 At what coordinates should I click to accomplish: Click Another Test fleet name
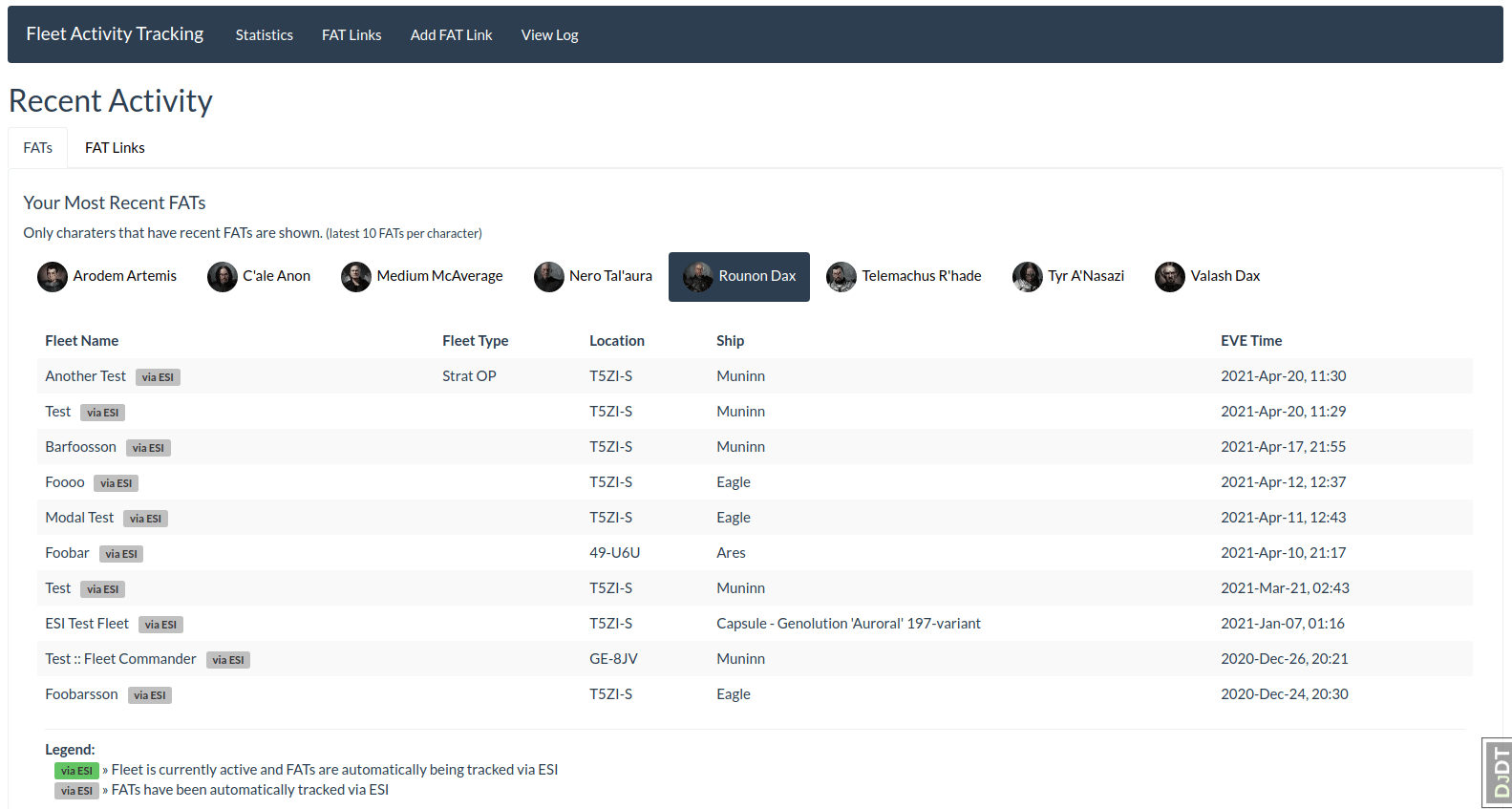(86, 376)
